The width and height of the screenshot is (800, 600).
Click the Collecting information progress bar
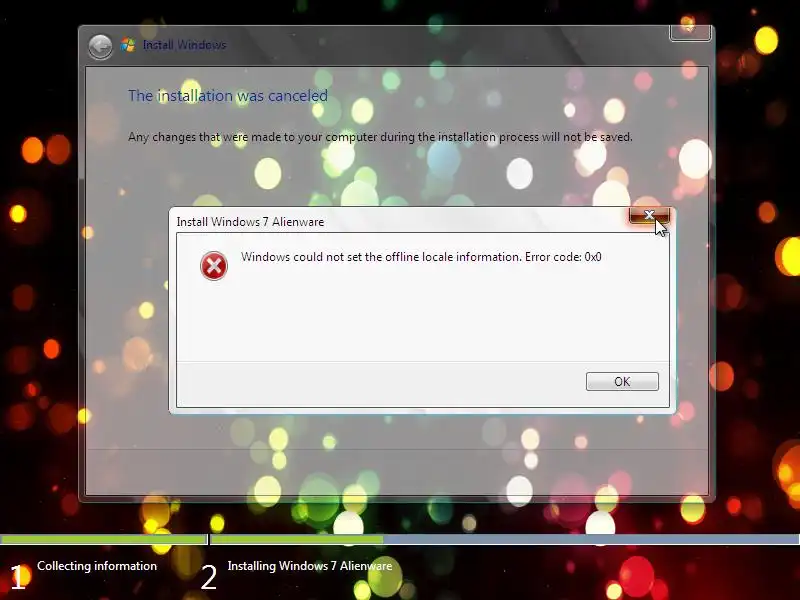104,539
